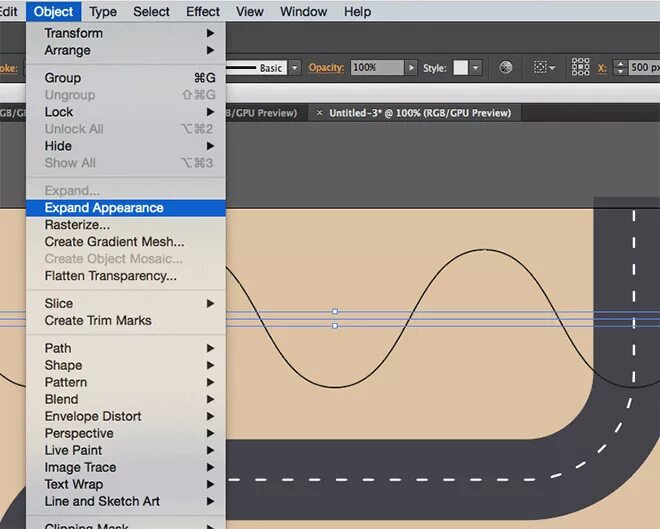Click the Opacity 100% field

pyautogui.click(x=377, y=68)
